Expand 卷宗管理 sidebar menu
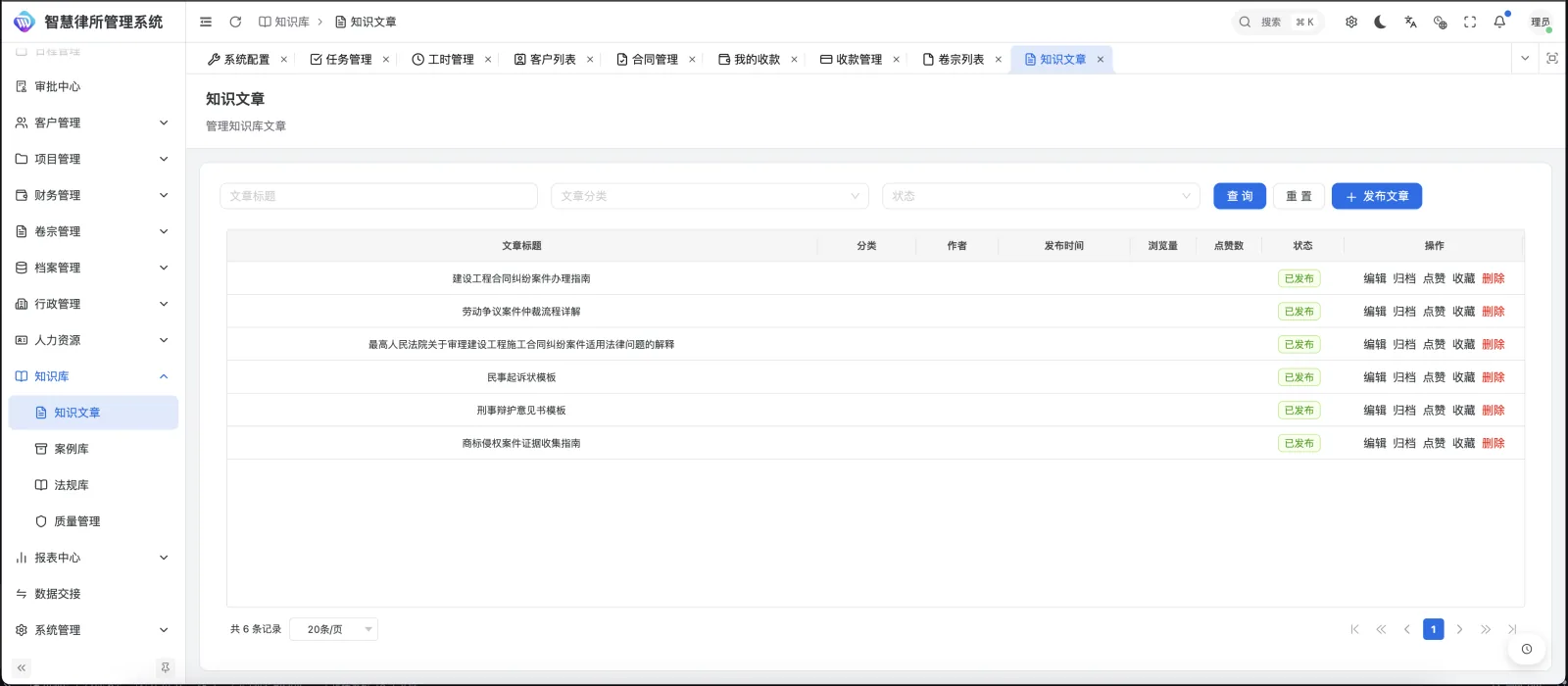 pos(93,231)
